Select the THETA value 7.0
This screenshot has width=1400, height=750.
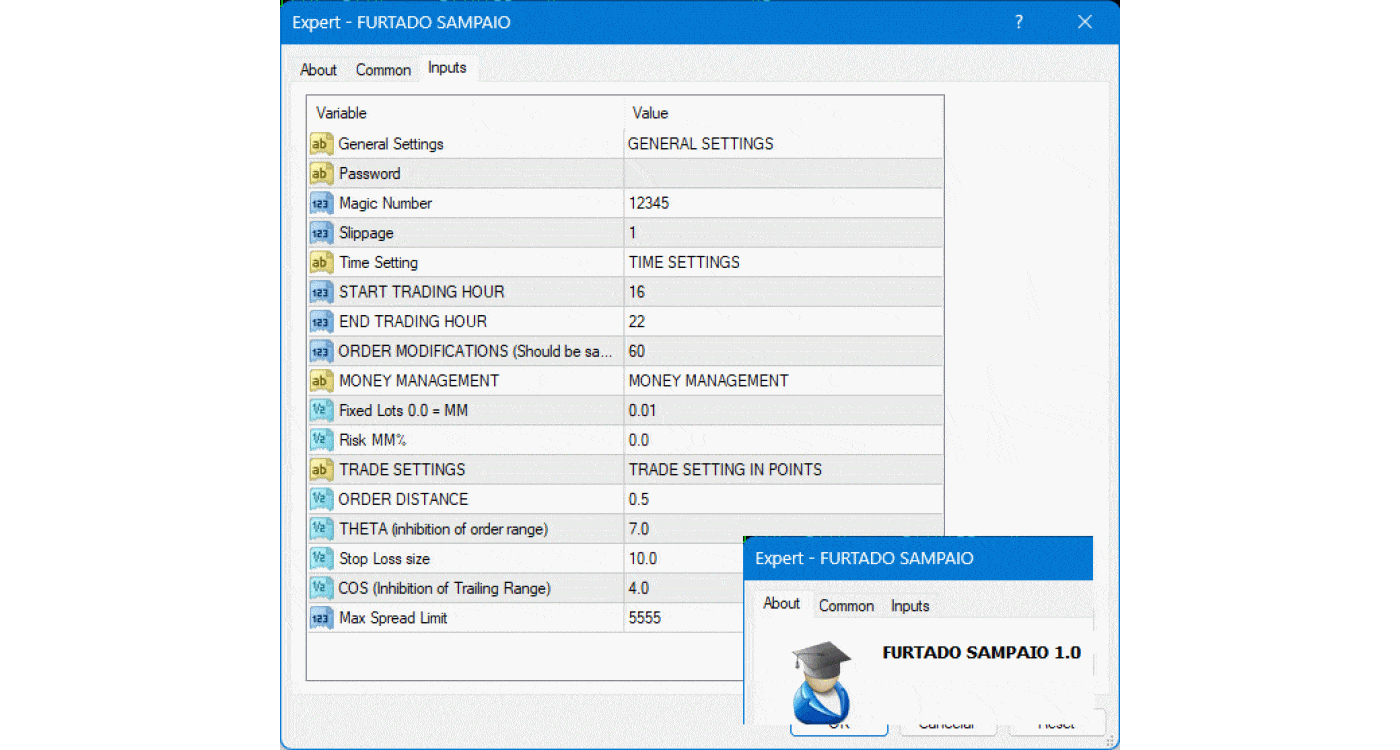pyautogui.click(x=639, y=529)
